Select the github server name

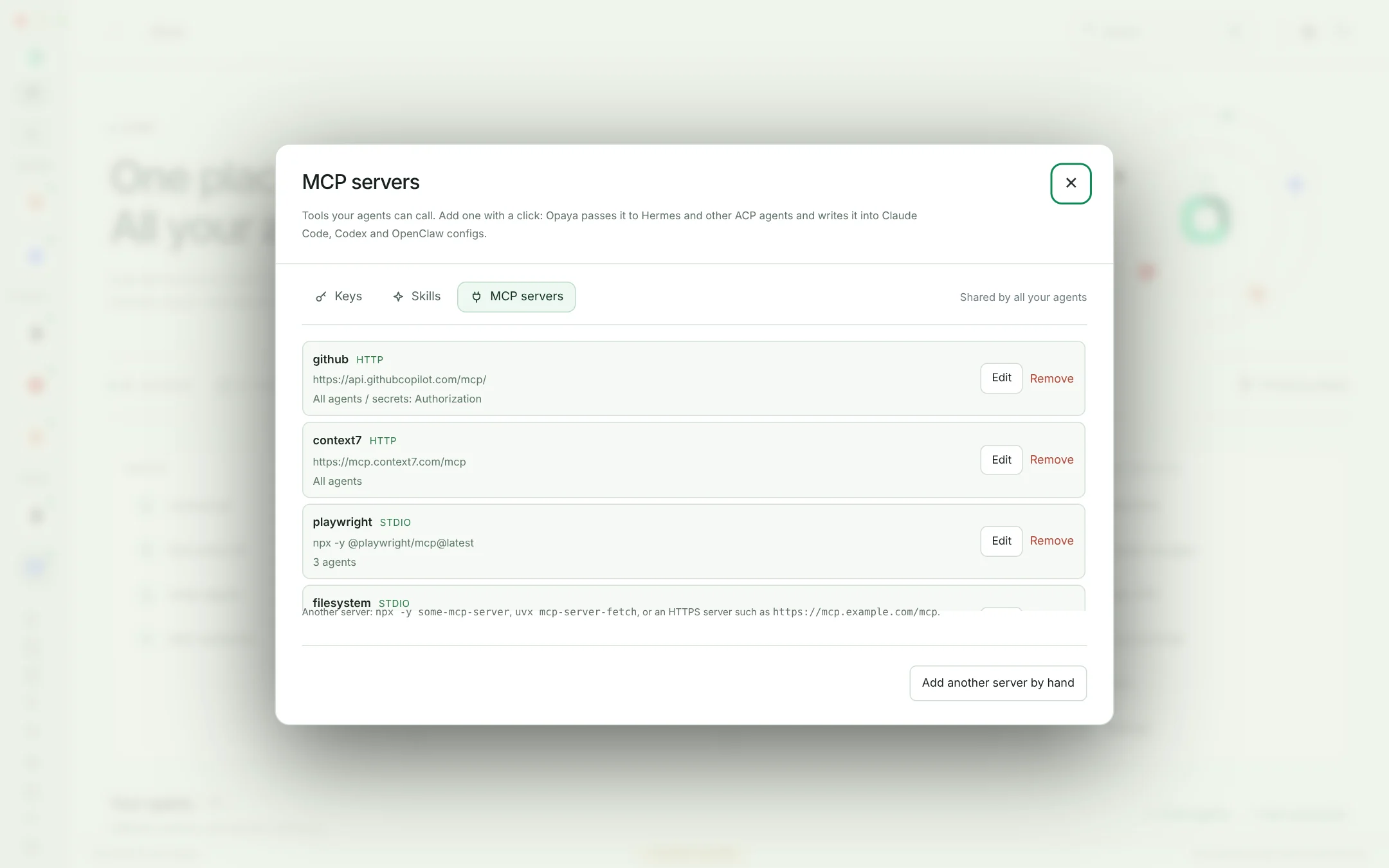tap(331, 359)
